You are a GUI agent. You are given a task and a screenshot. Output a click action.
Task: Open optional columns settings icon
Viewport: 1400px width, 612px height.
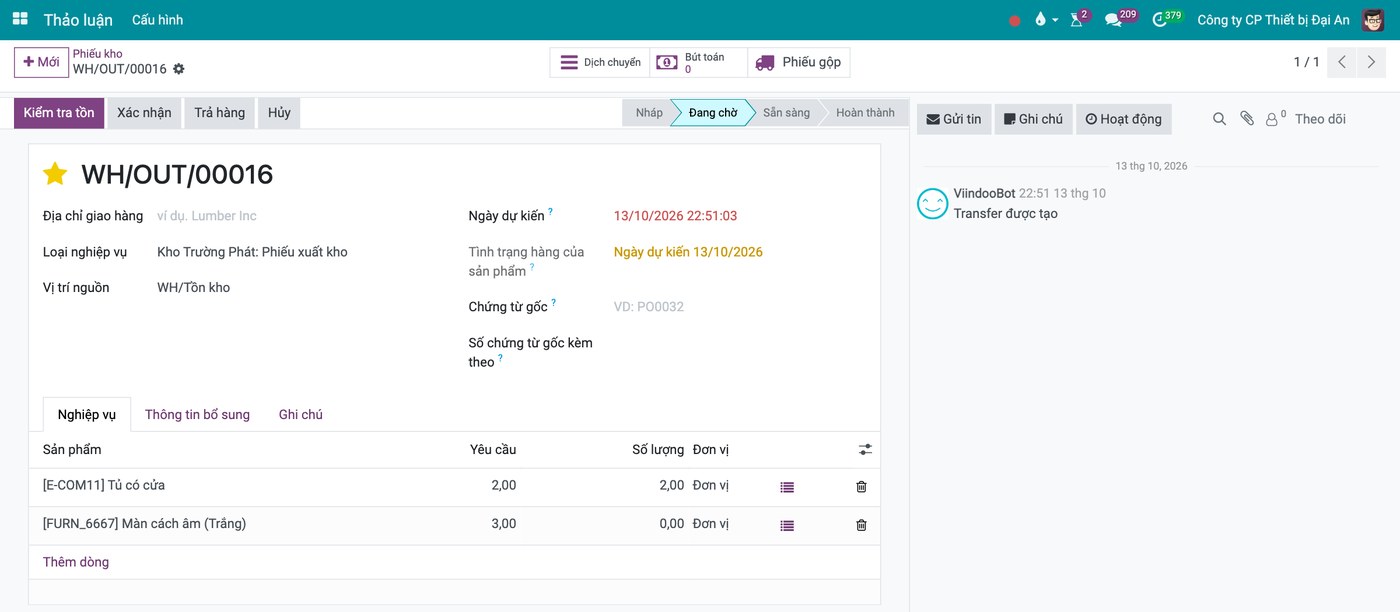coord(865,450)
